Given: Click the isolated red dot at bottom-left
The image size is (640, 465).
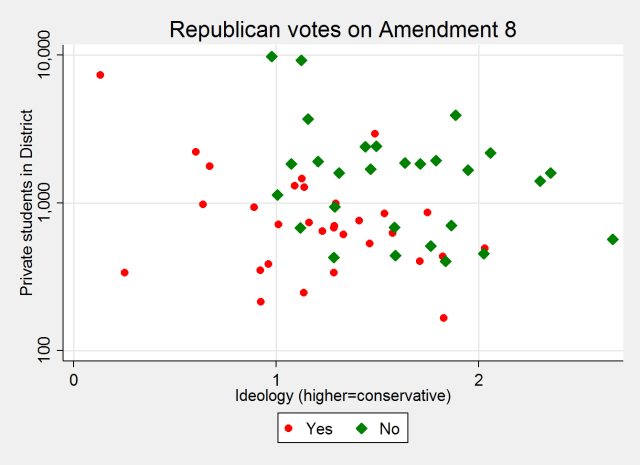Looking at the screenshot, I should click(125, 272).
